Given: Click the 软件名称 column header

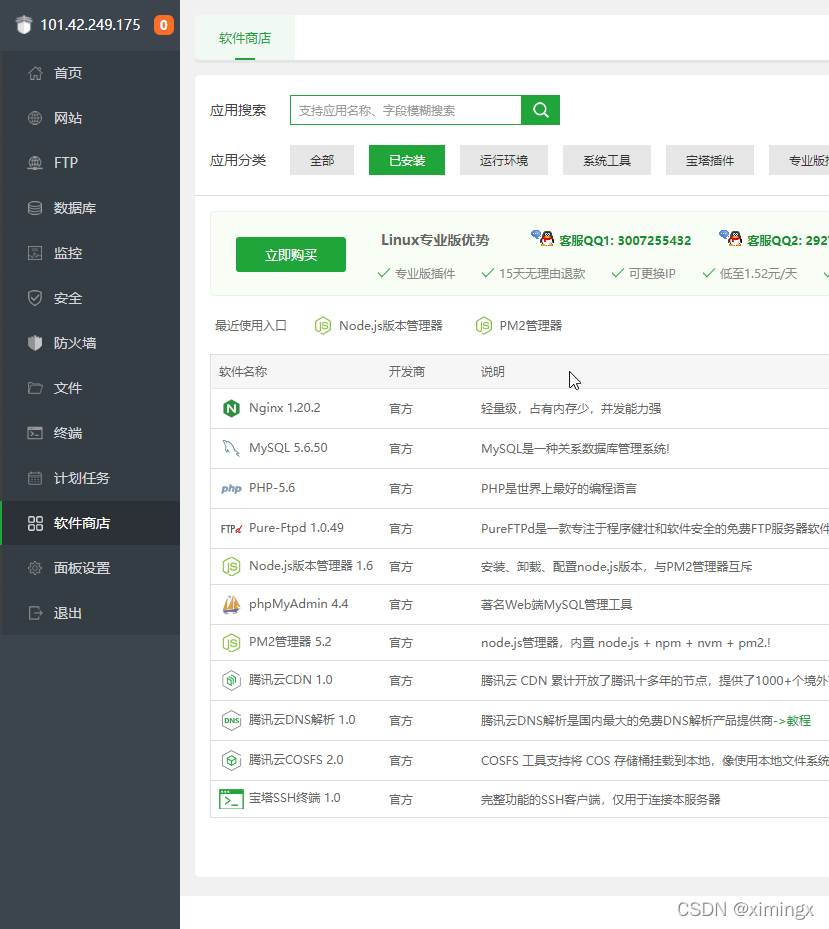Looking at the screenshot, I should point(243,371).
